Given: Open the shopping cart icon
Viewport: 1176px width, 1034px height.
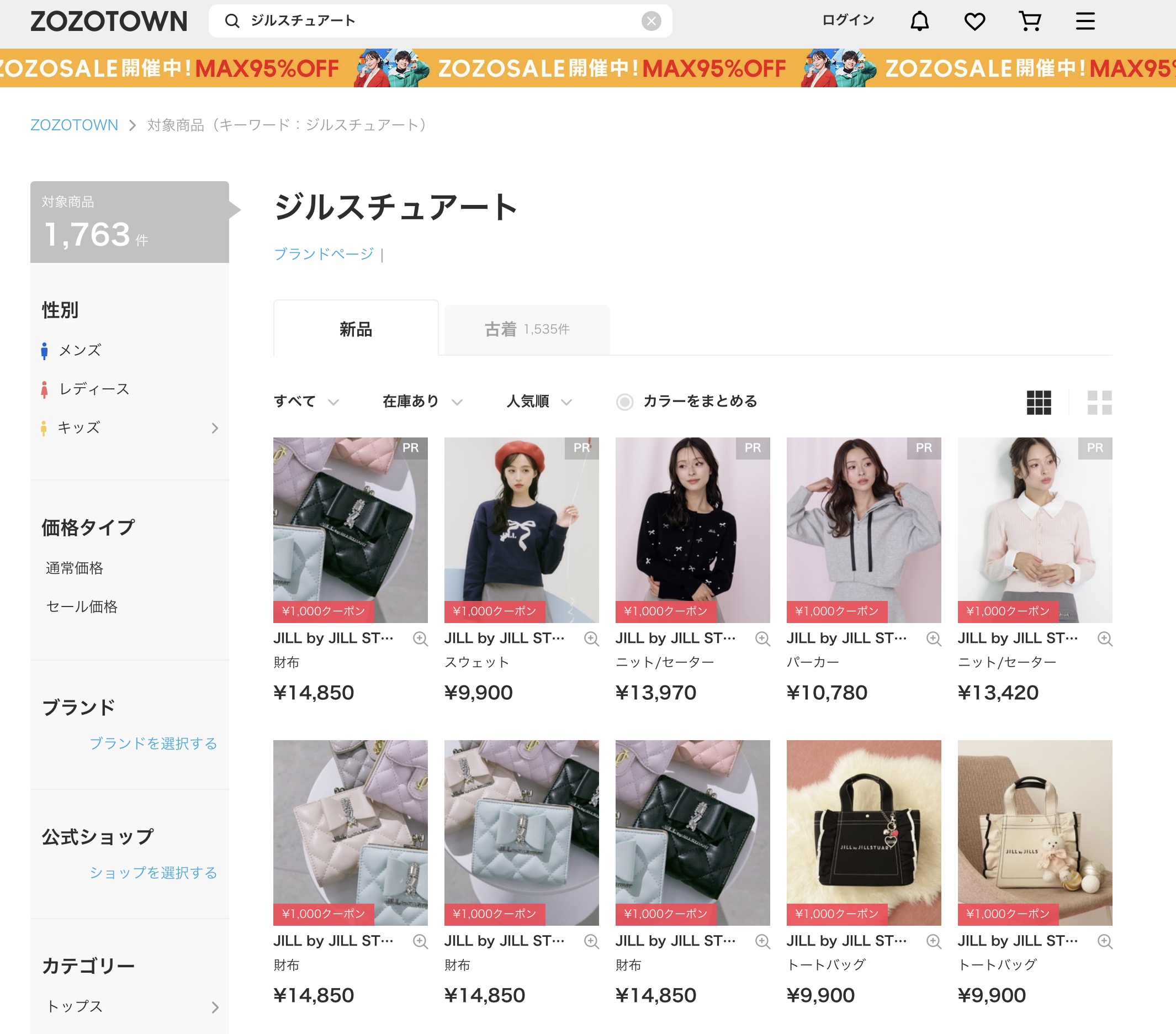Looking at the screenshot, I should (1030, 22).
